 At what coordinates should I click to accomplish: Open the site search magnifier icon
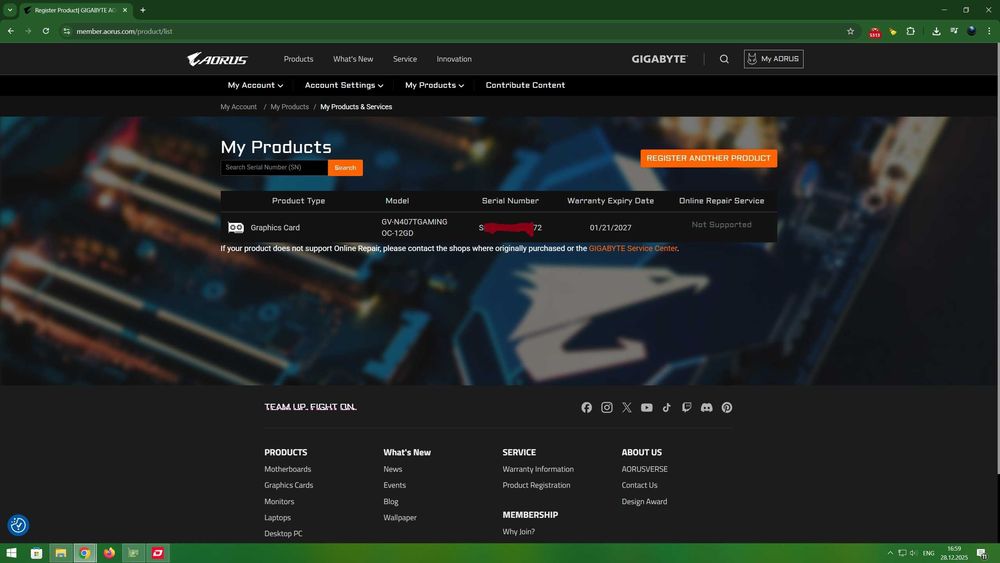[724, 59]
